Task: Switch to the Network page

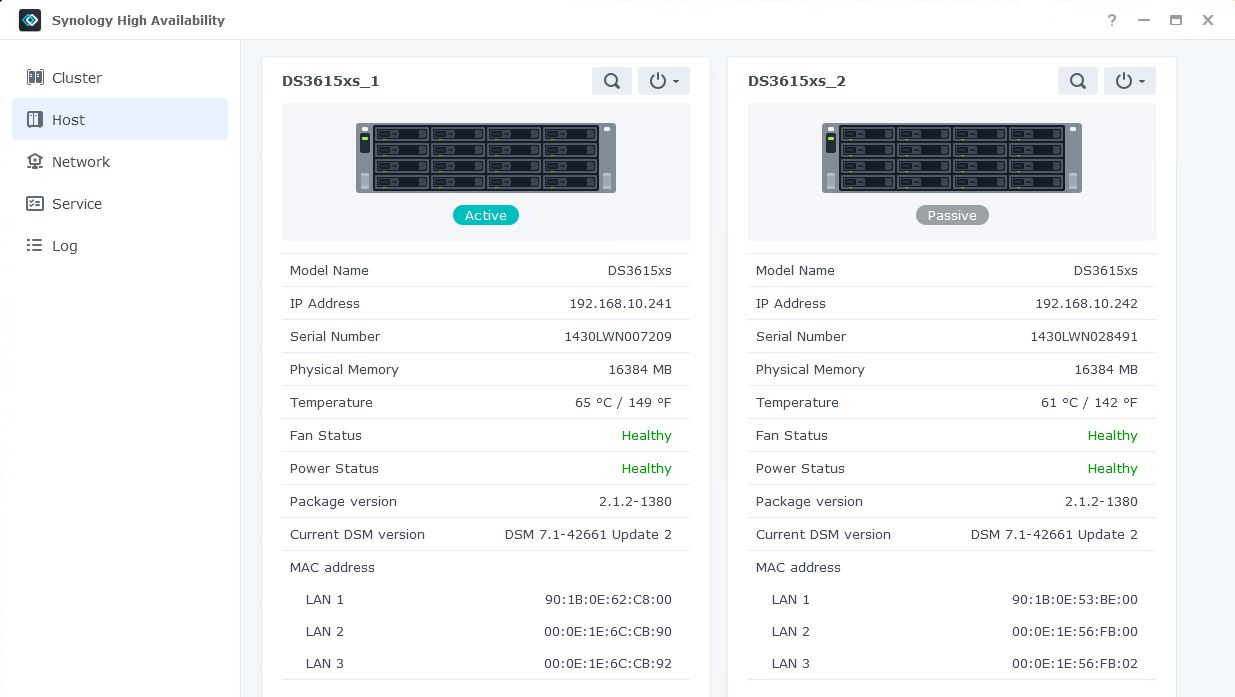Action: point(120,161)
